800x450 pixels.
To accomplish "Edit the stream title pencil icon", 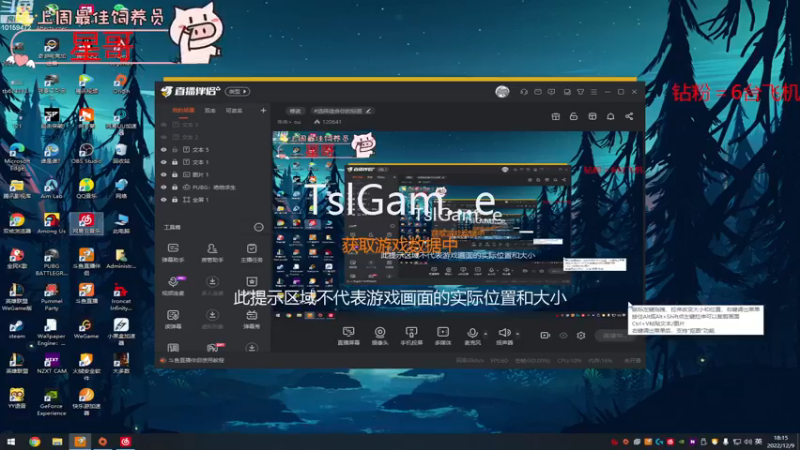I will coord(368,111).
